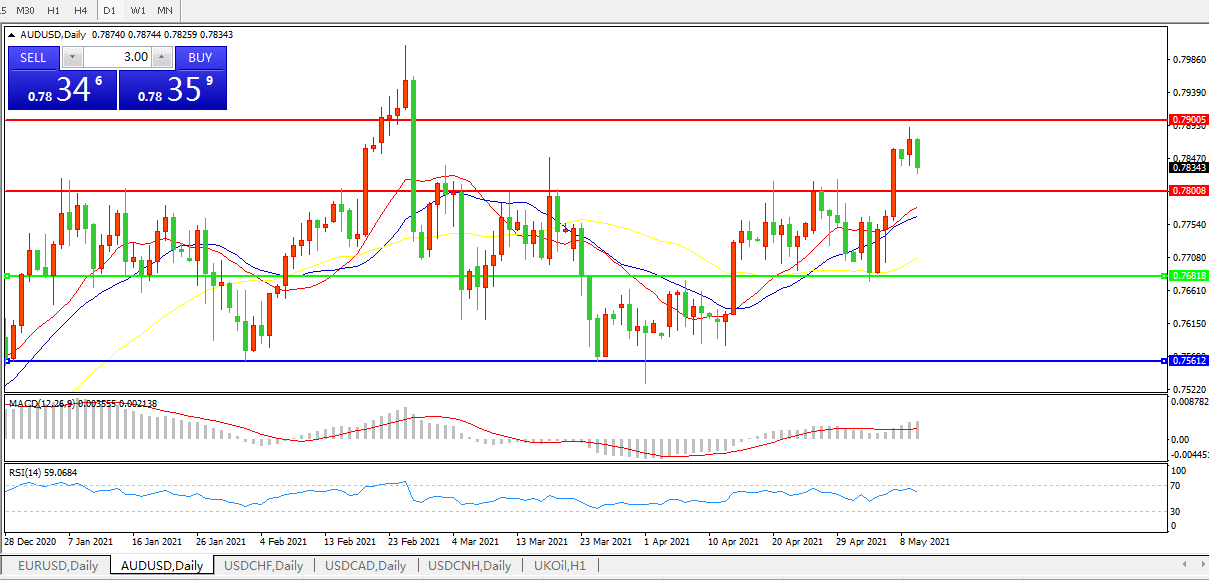Click the 3.00 volume input field

[x=115, y=58]
